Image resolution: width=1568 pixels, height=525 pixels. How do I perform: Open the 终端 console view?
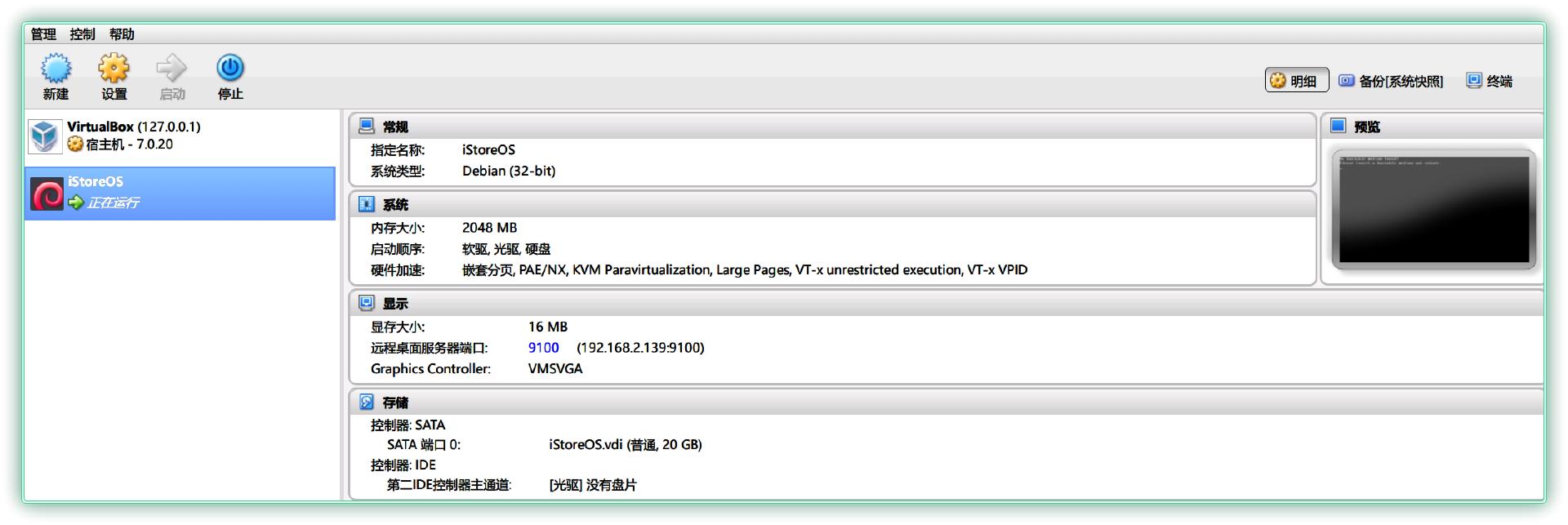1490,81
